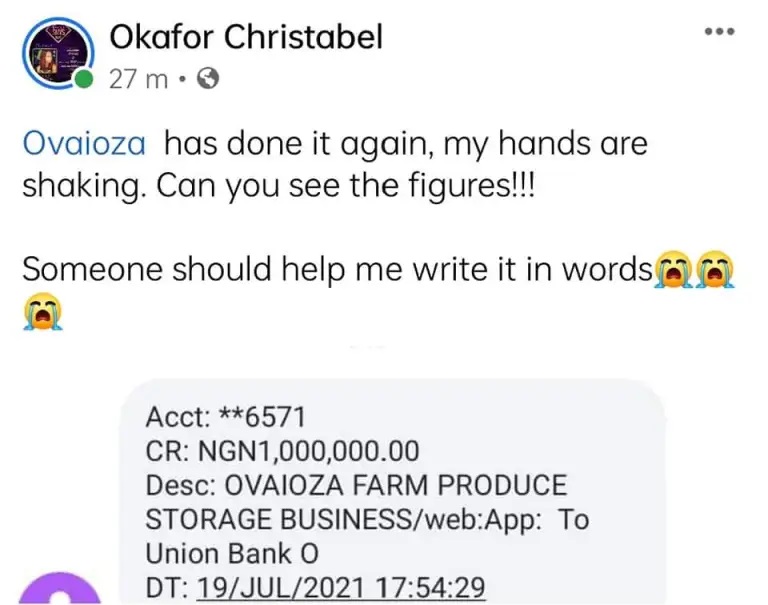Click the globe public audience icon
Image resolution: width=768 pixels, height=605 pixels.
pos(207,79)
